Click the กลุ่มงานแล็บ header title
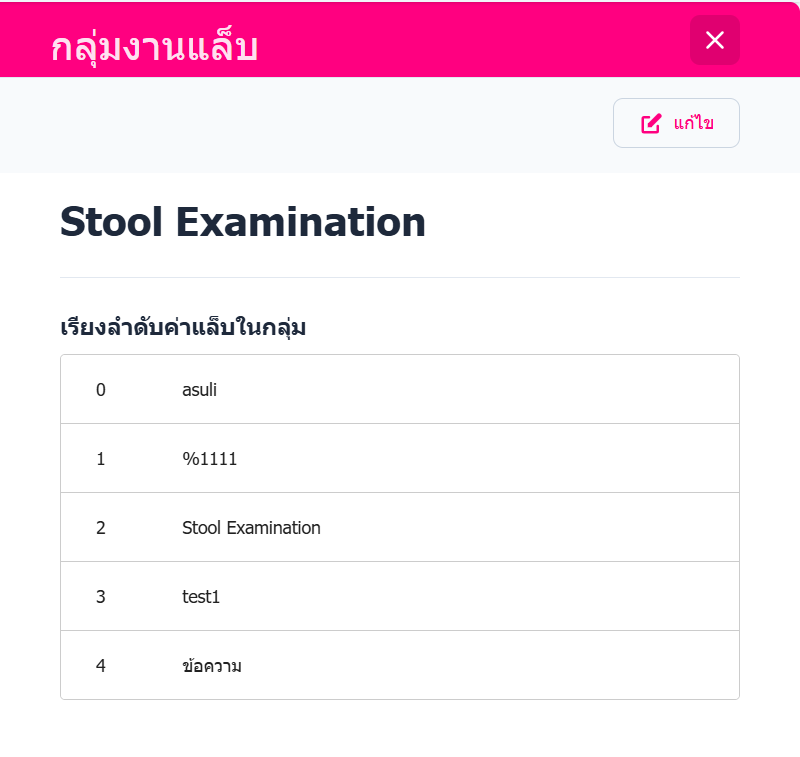The image size is (800, 757). point(155,47)
